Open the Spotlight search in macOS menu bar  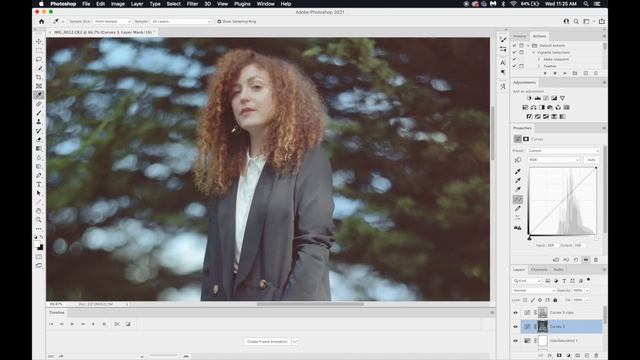pyautogui.click(x=586, y=4)
